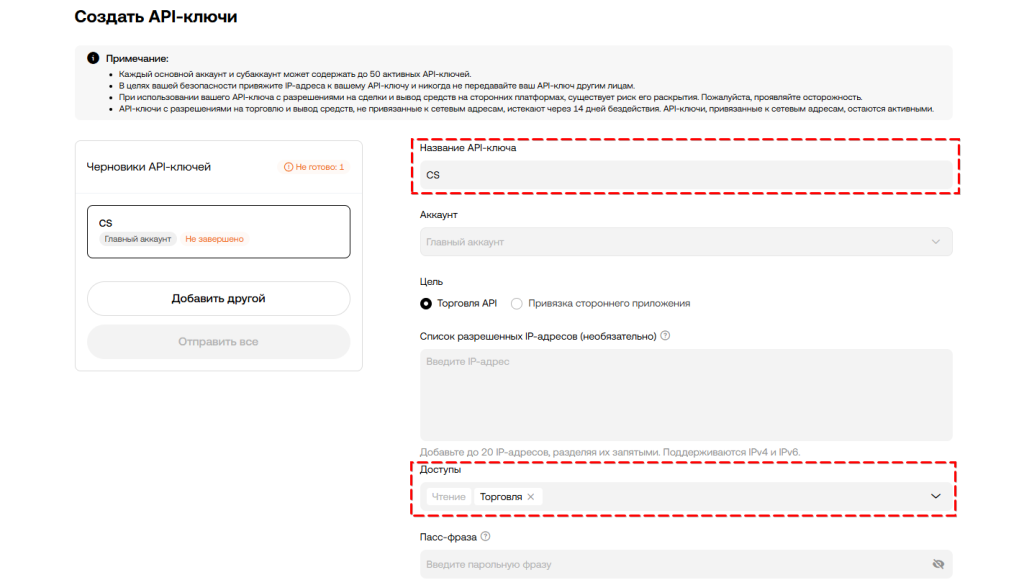Click the IP-адрес text area
Screen dimensions: 1024x580
tap(685, 394)
